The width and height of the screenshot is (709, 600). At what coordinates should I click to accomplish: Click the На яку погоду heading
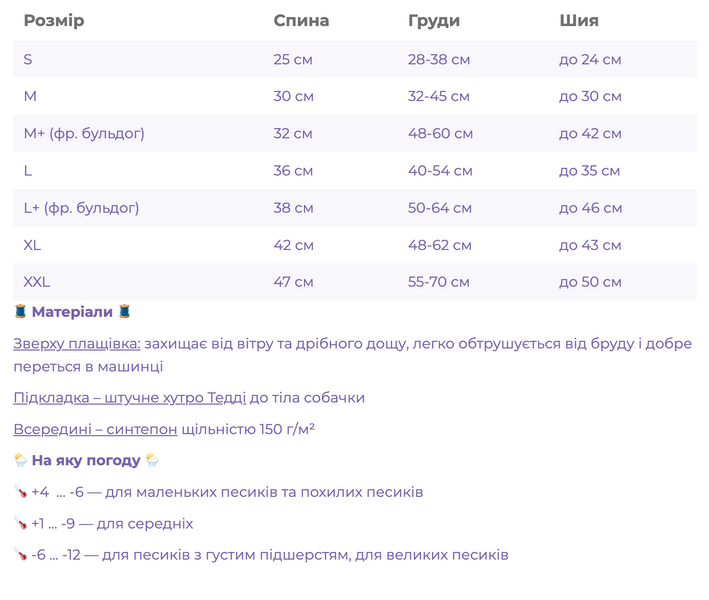tap(86, 461)
